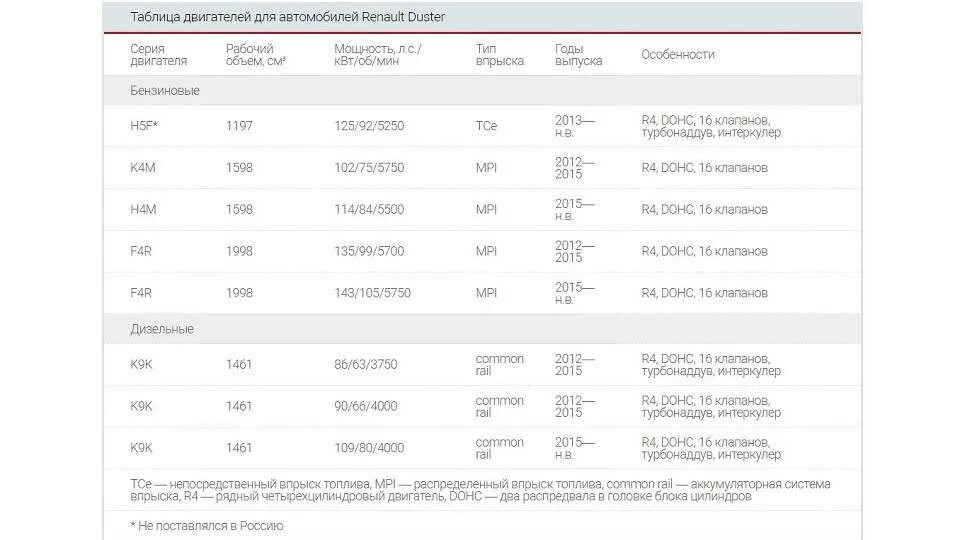The width and height of the screenshot is (960, 540).
Task: Click the table title about Renault Duster engines
Action: pyautogui.click(x=287, y=17)
